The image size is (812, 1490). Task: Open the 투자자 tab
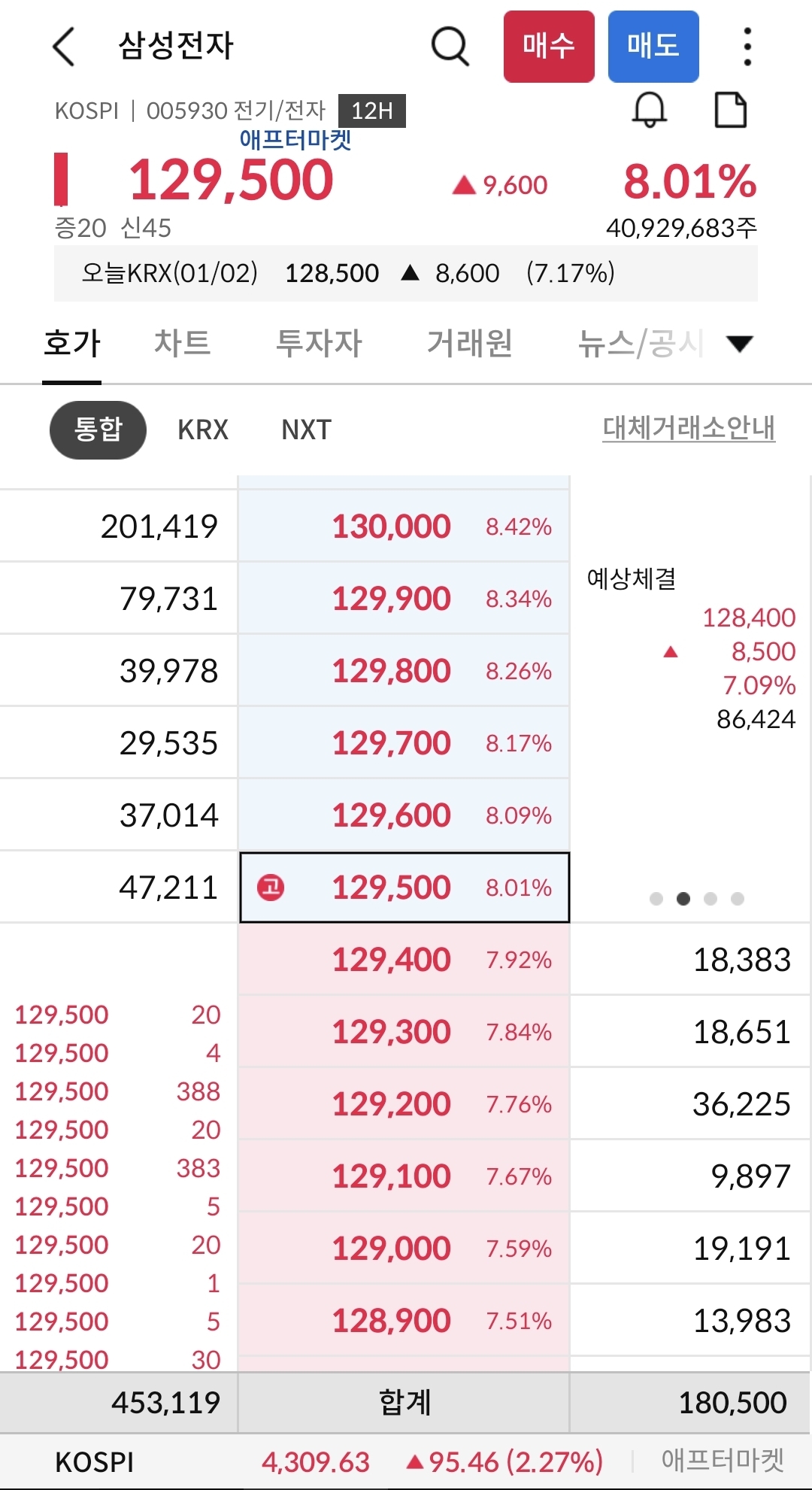319,343
